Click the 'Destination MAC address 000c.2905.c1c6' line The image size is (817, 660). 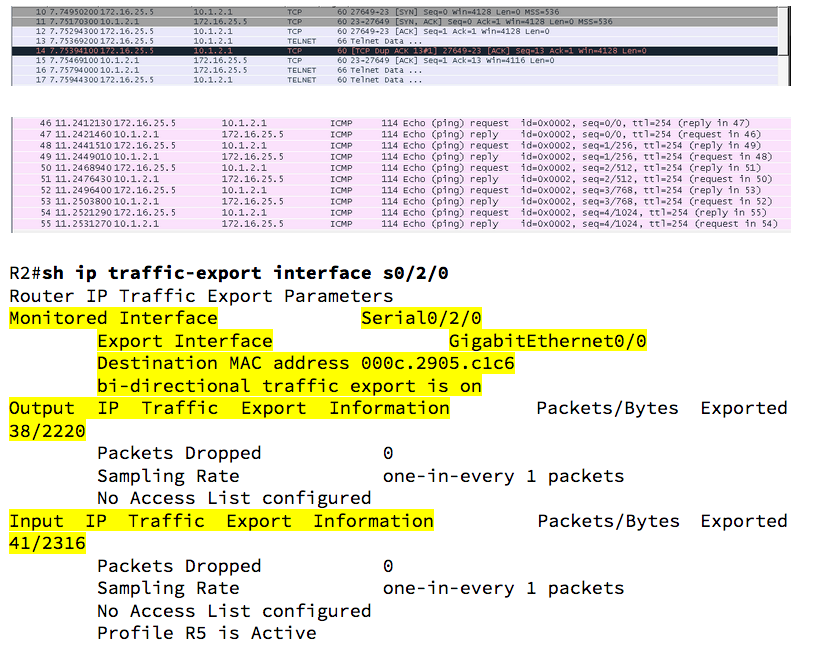(x=306, y=364)
